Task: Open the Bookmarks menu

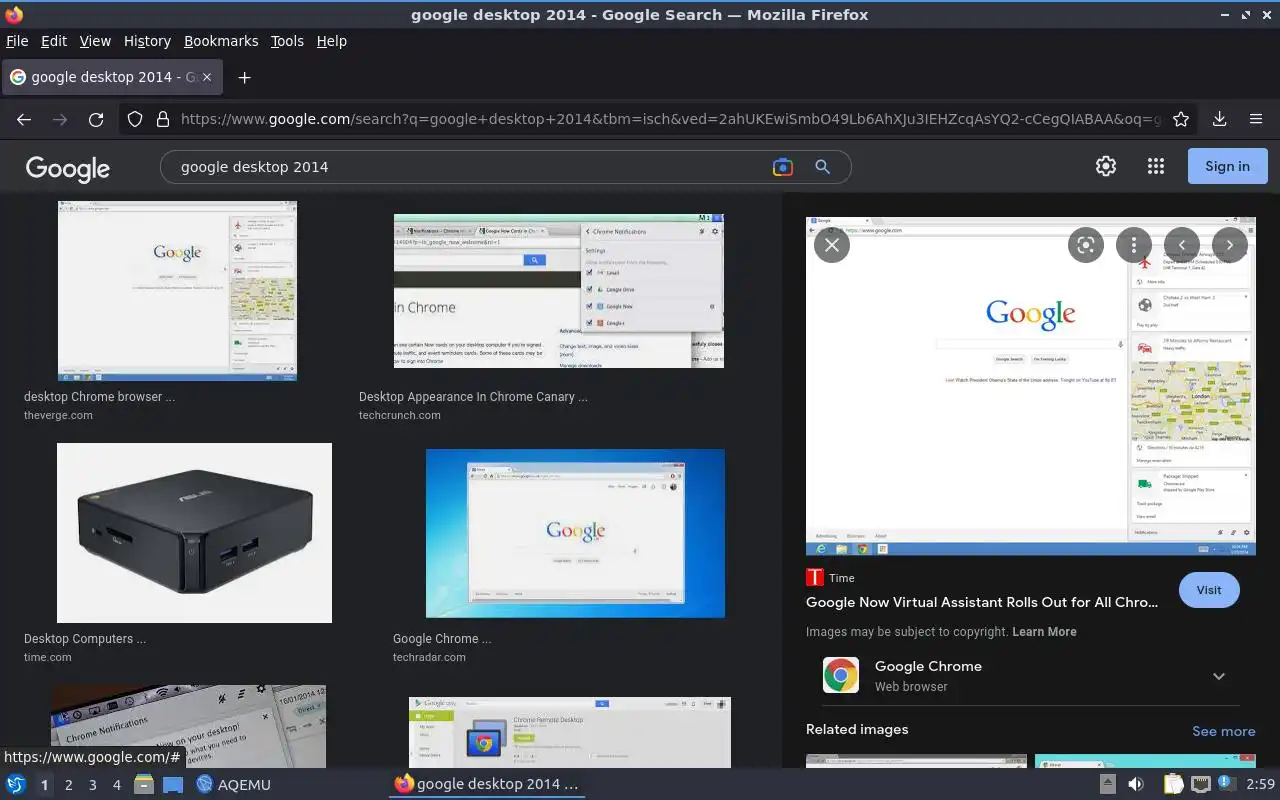Action: click(221, 41)
